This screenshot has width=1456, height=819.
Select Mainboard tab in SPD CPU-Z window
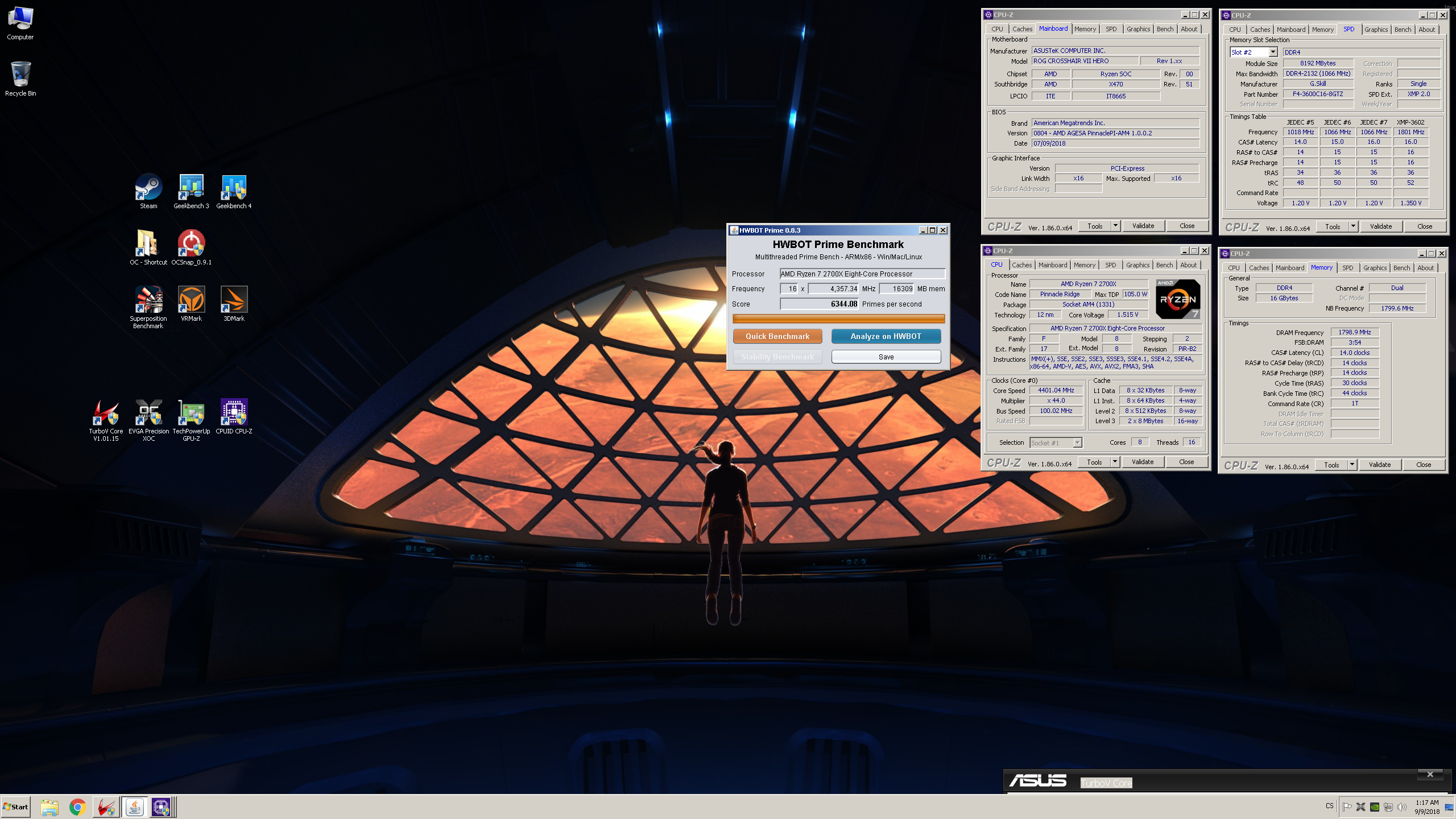pos(1291,30)
